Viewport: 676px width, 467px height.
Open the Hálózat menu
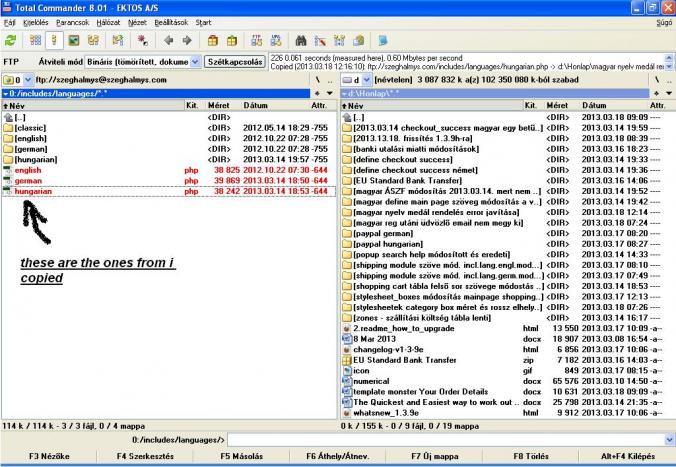[108, 22]
